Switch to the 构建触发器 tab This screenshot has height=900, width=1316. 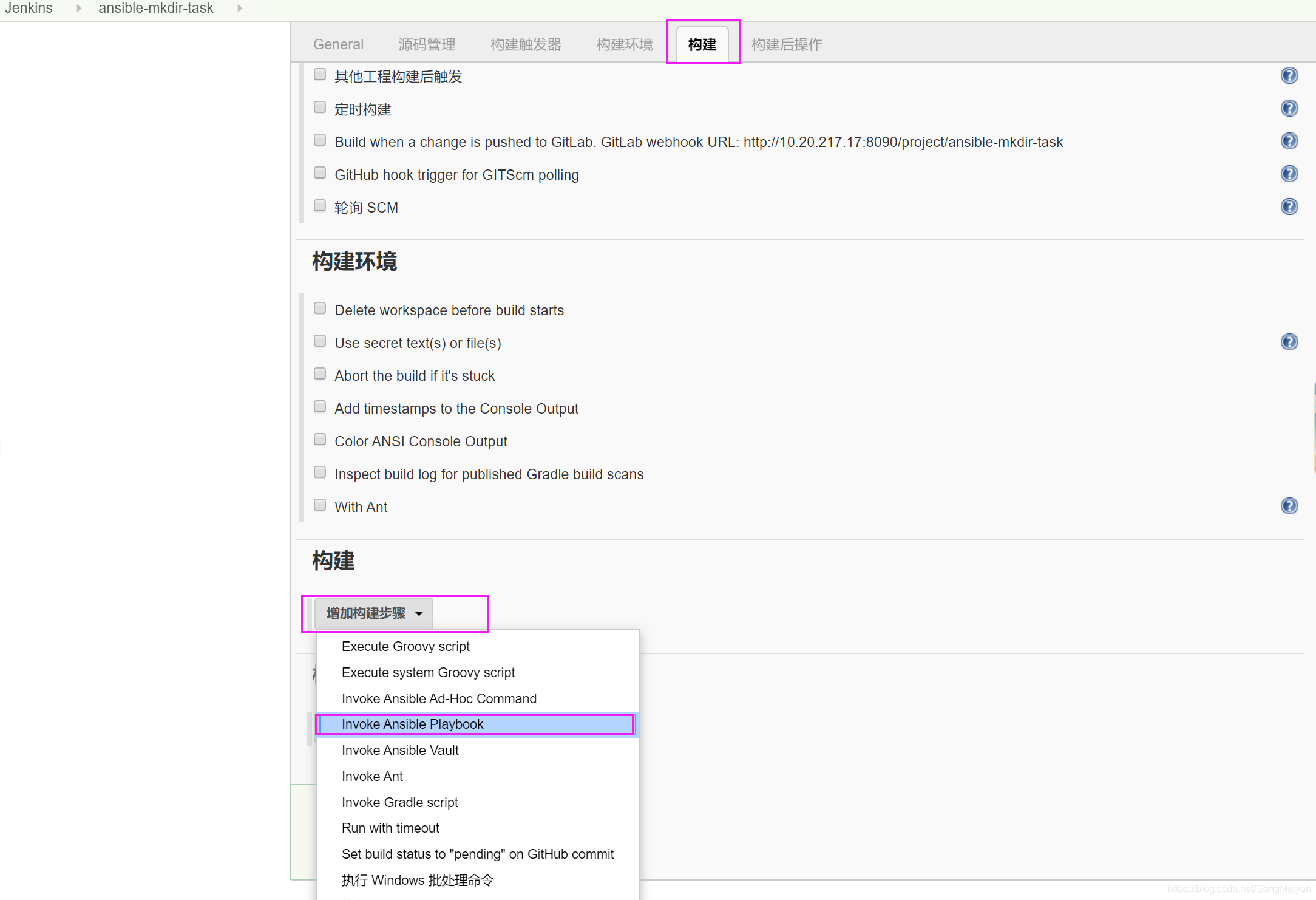(x=526, y=44)
